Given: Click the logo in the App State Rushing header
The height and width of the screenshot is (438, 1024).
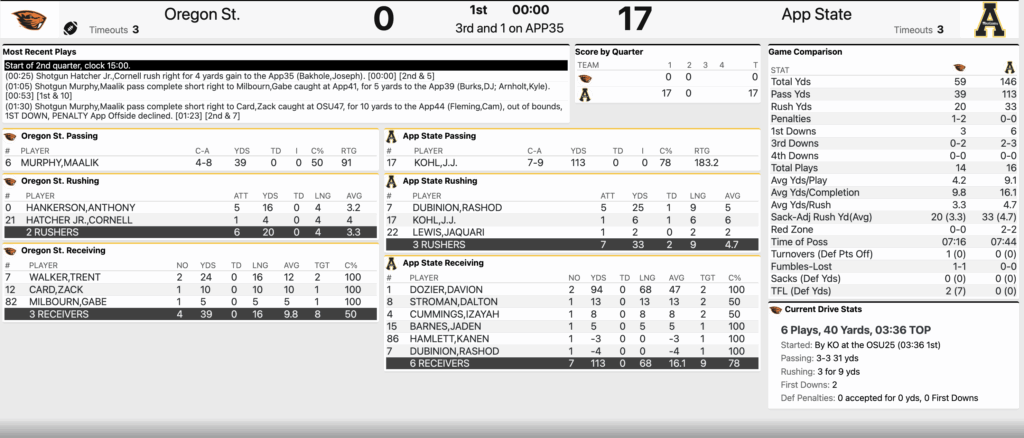Looking at the screenshot, I should tap(393, 181).
